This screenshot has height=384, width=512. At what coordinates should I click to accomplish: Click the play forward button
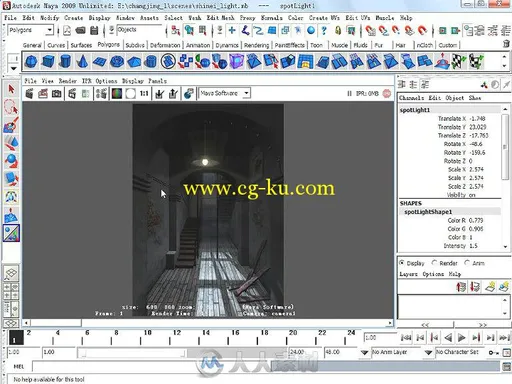click(462, 338)
